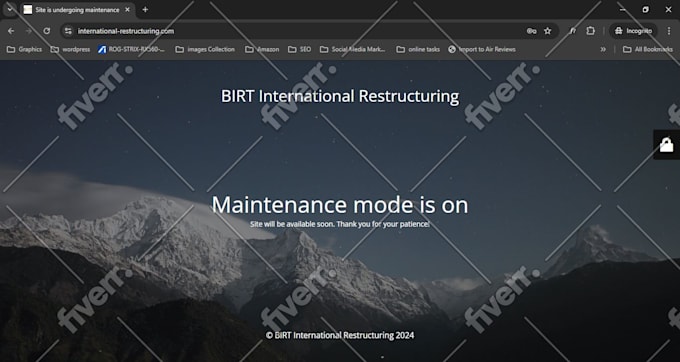Open a new tab with plus button
The width and height of the screenshot is (680, 362).
click(x=145, y=10)
